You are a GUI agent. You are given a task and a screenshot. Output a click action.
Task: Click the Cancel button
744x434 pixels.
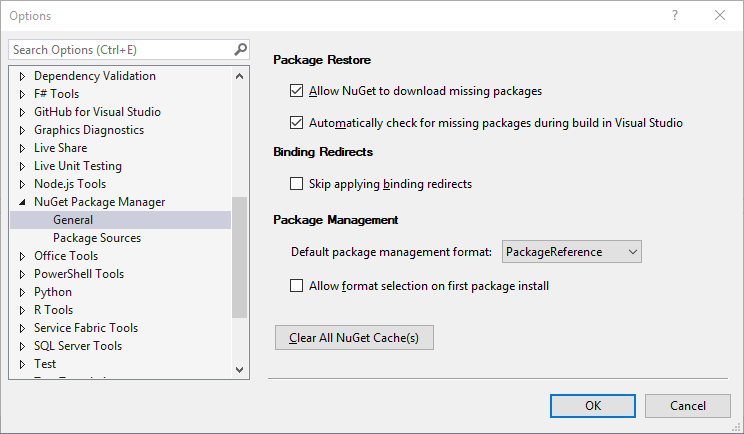(688, 406)
